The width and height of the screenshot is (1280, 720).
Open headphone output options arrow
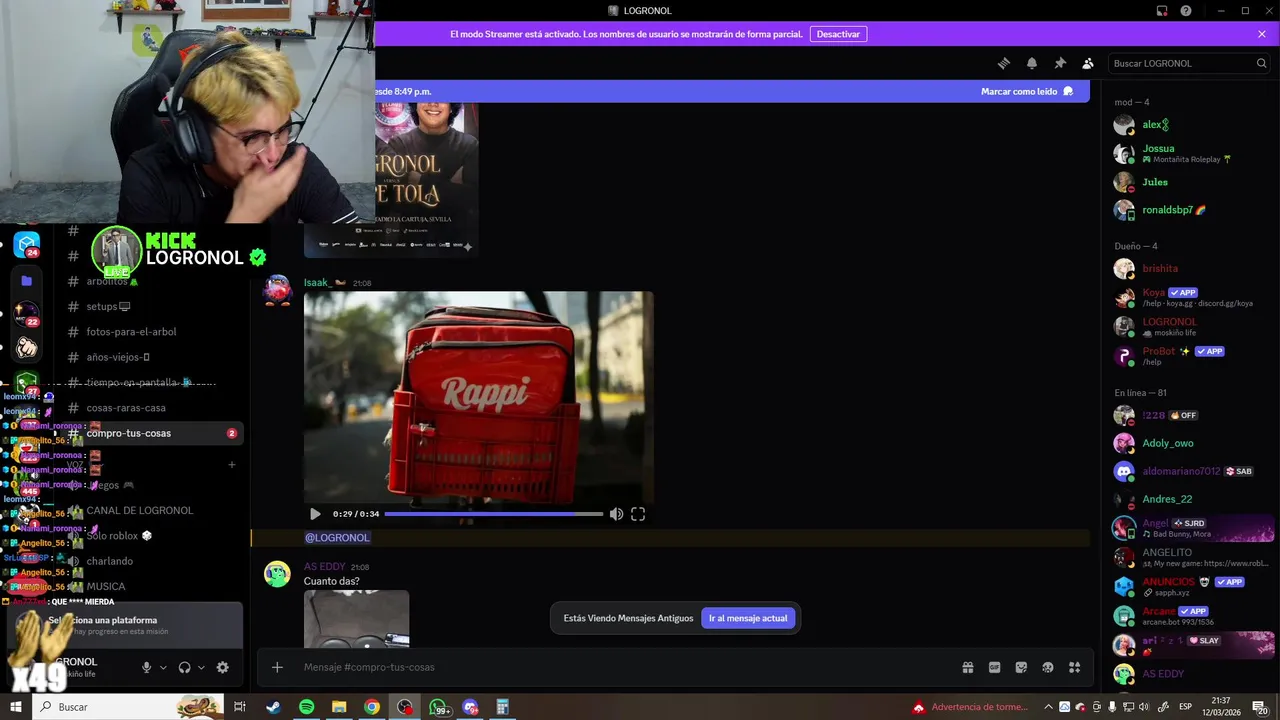click(x=201, y=667)
